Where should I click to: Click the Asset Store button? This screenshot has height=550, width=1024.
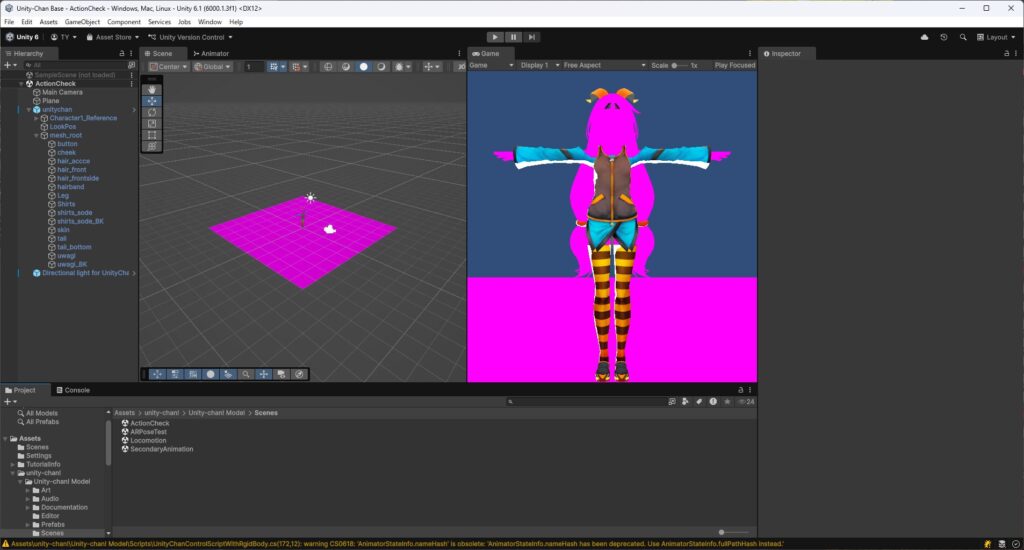pyautogui.click(x=112, y=37)
